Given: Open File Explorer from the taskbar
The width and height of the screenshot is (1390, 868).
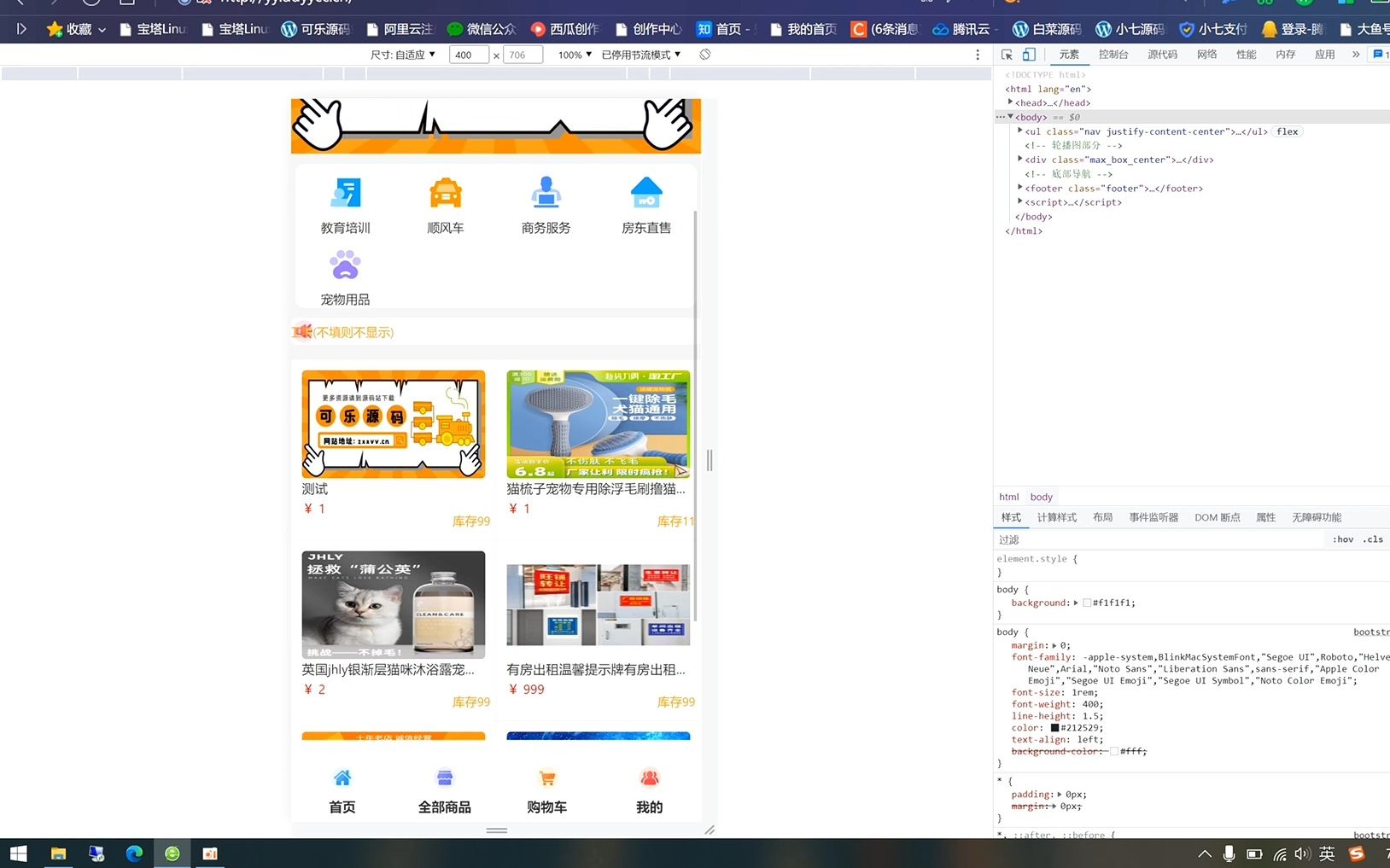Looking at the screenshot, I should pos(58,853).
